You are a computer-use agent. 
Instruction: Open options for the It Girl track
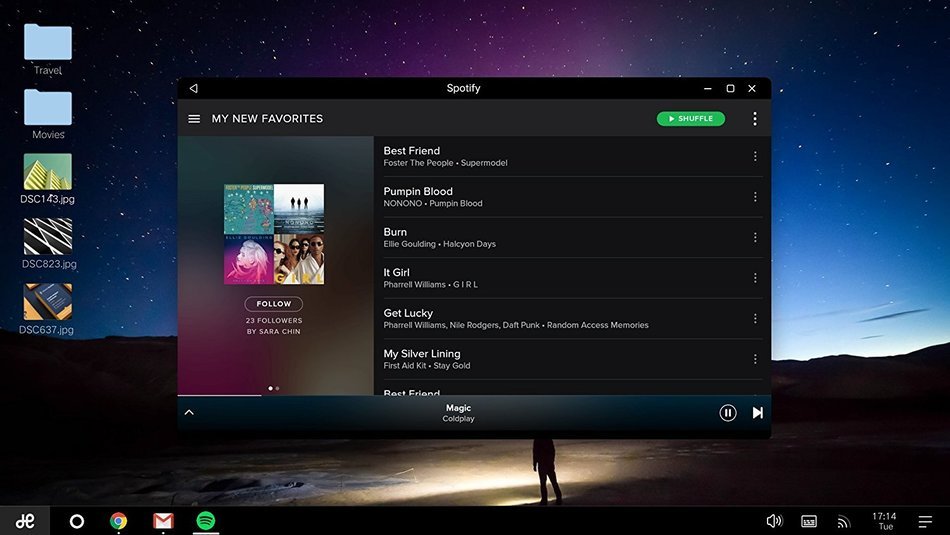click(x=755, y=278)
